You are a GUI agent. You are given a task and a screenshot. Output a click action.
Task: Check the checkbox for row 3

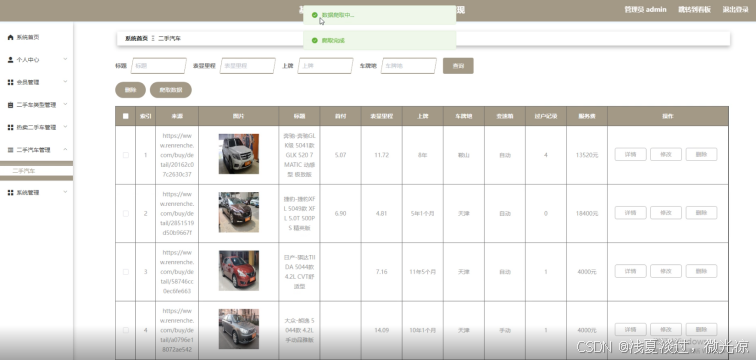click(x=126, y=272)
